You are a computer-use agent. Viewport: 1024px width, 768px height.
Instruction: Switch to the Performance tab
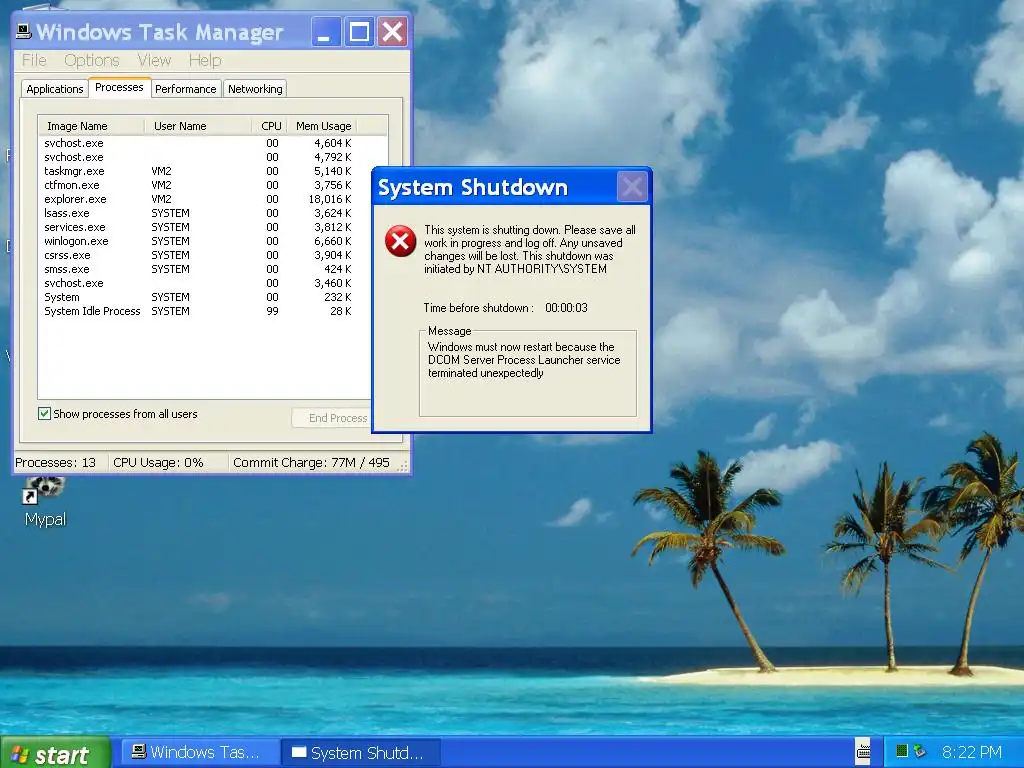click(x=185, y=89)
